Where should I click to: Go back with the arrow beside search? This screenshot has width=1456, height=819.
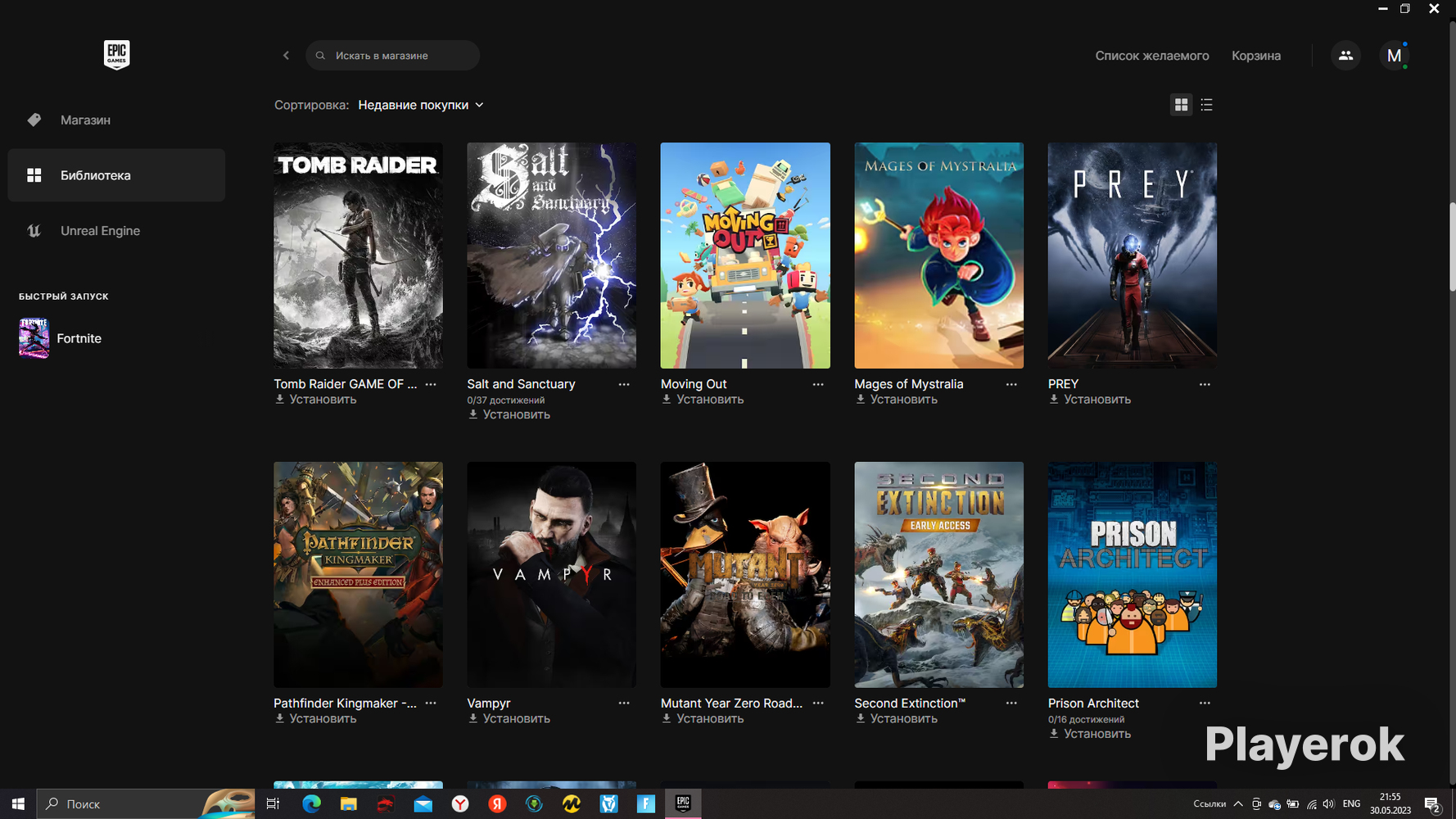click(286, 56)
